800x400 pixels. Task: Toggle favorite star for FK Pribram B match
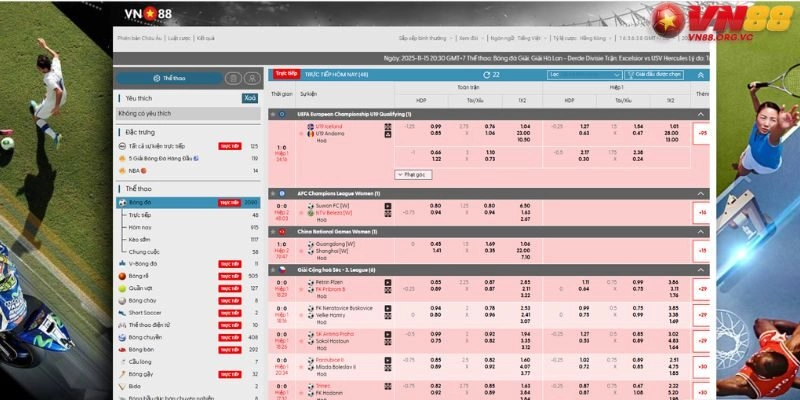pos(302,289)
